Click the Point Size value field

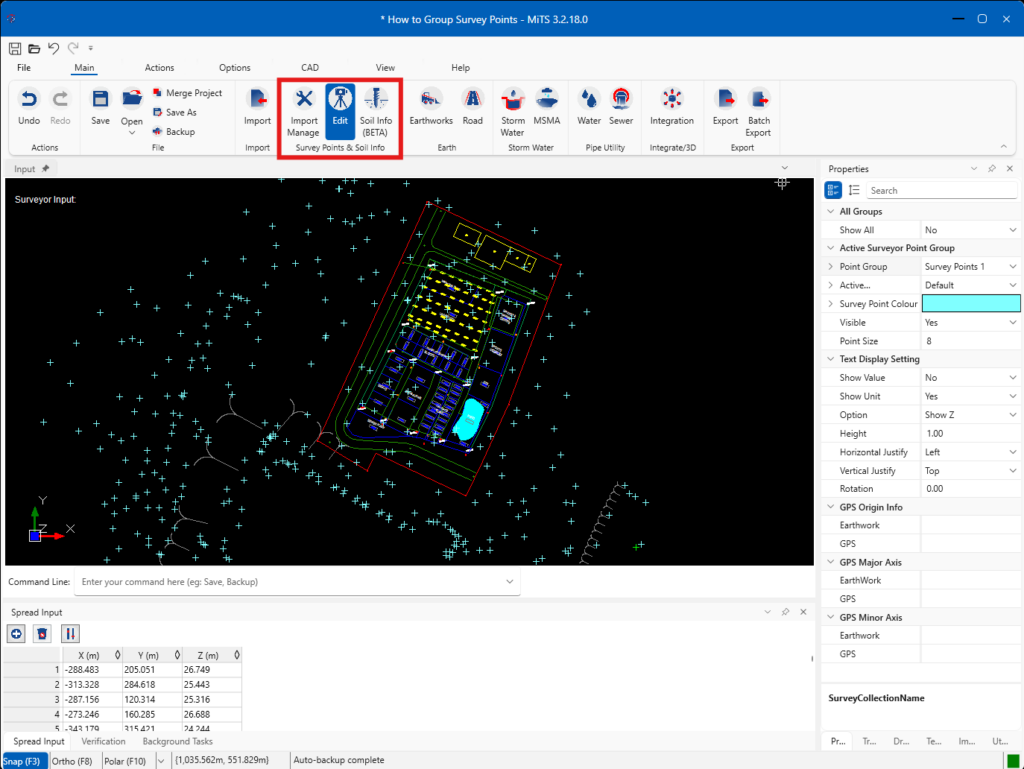[970, 341]
